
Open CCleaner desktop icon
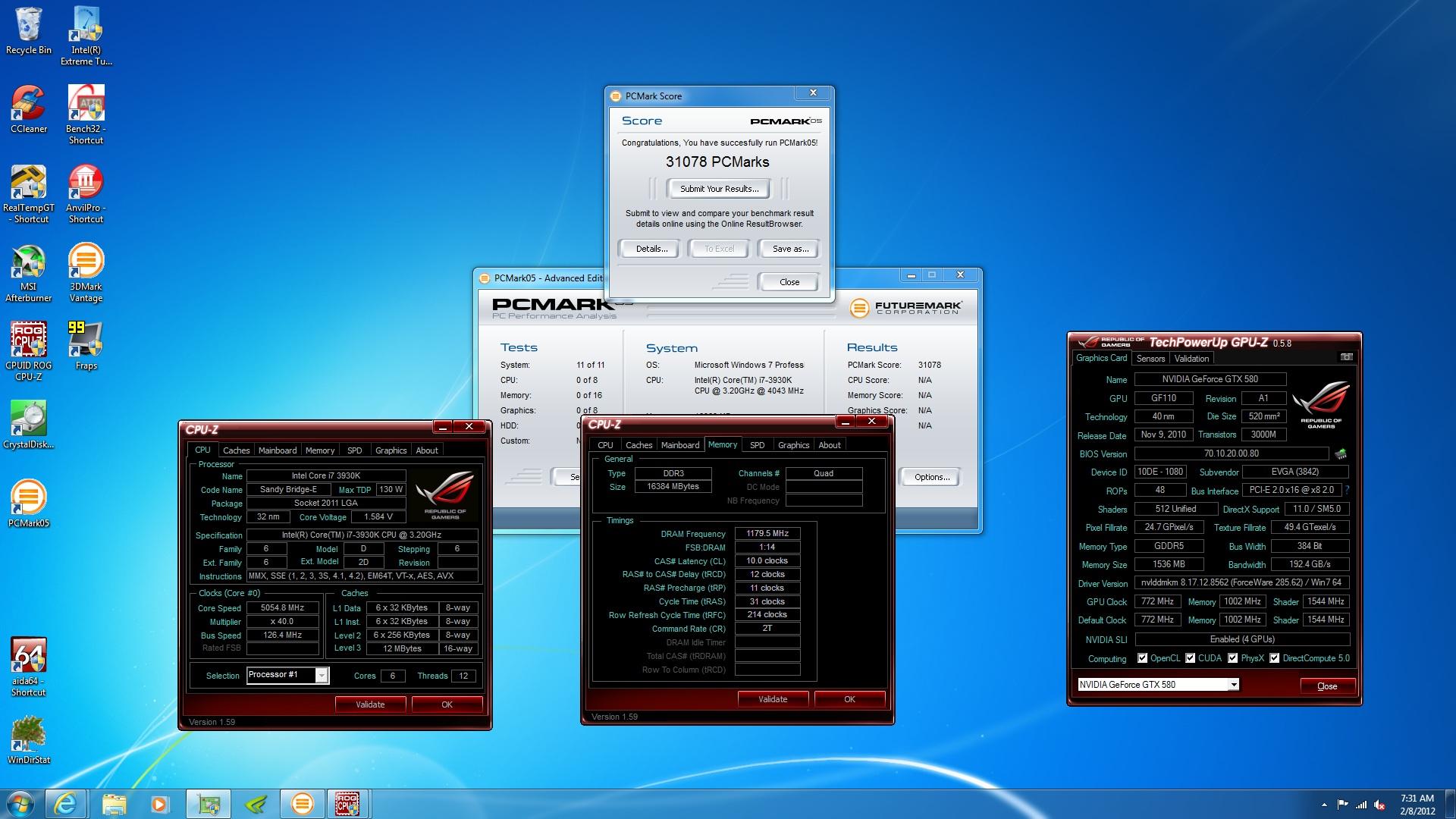coord(29,110)
